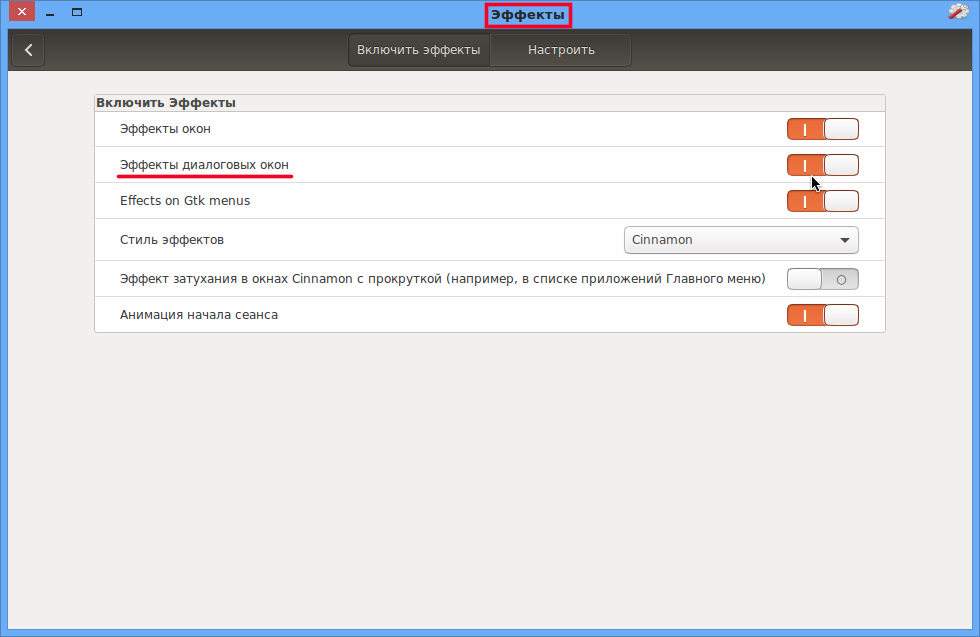Click the Эффект затухания в окнах Cinnamon text
Screen dimensions: 980x637
[442, 279]
